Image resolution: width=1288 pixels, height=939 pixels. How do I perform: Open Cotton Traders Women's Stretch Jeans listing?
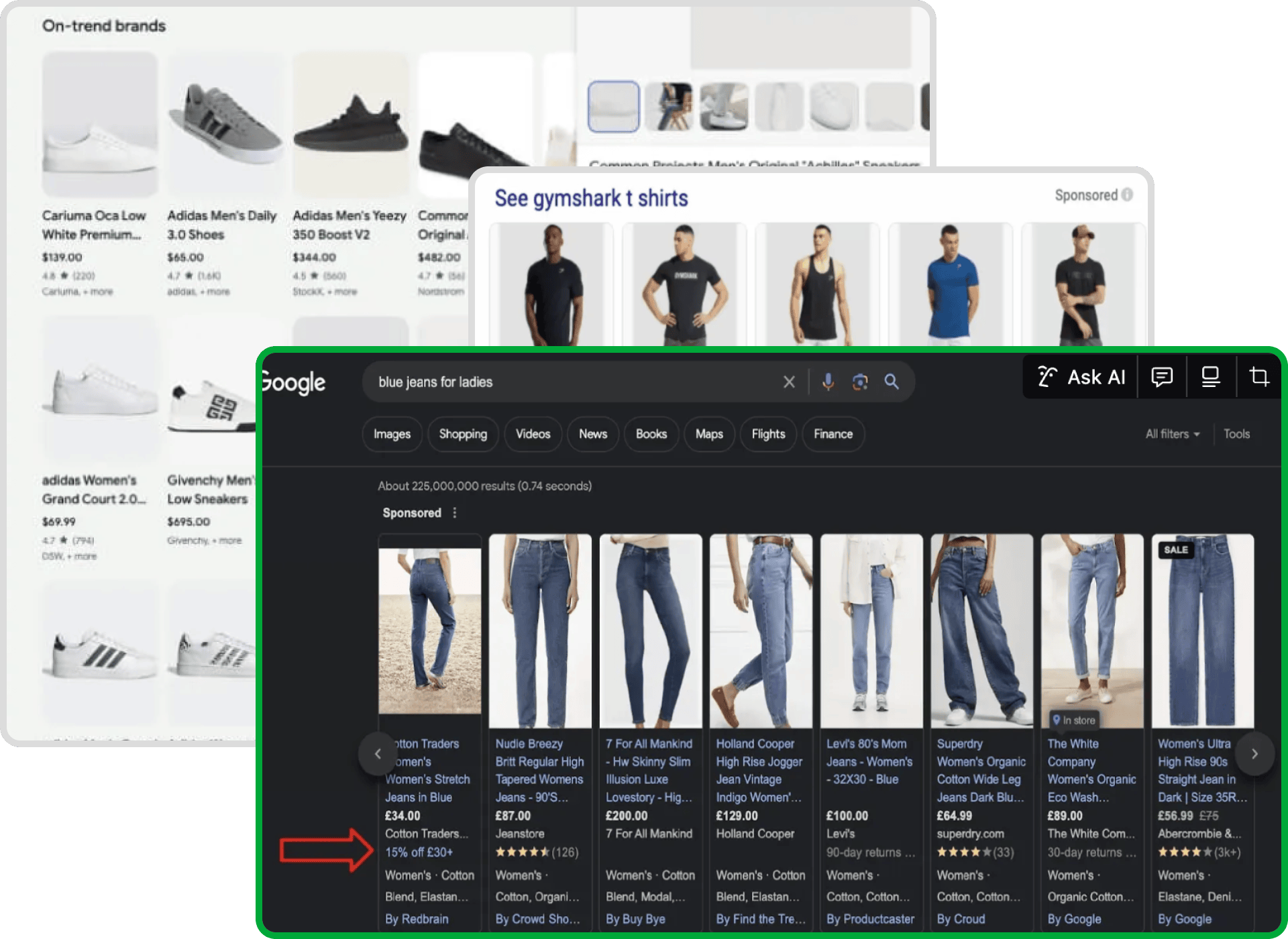pos(427,771)
